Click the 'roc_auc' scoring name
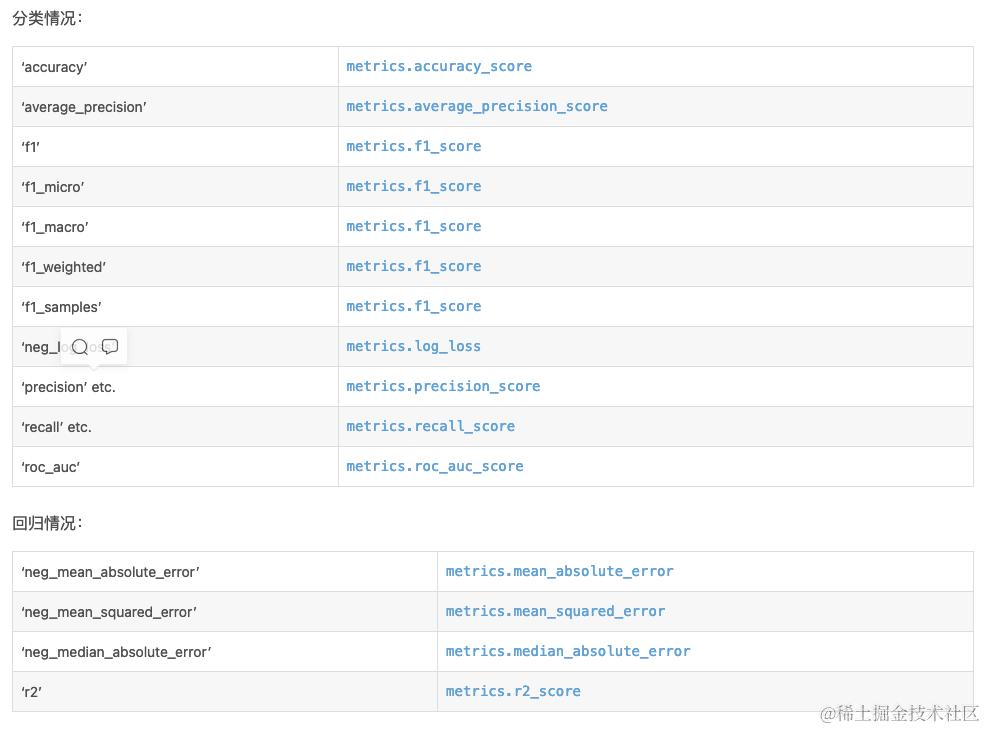Screen dimensions: 986x730 coord(50,467)
